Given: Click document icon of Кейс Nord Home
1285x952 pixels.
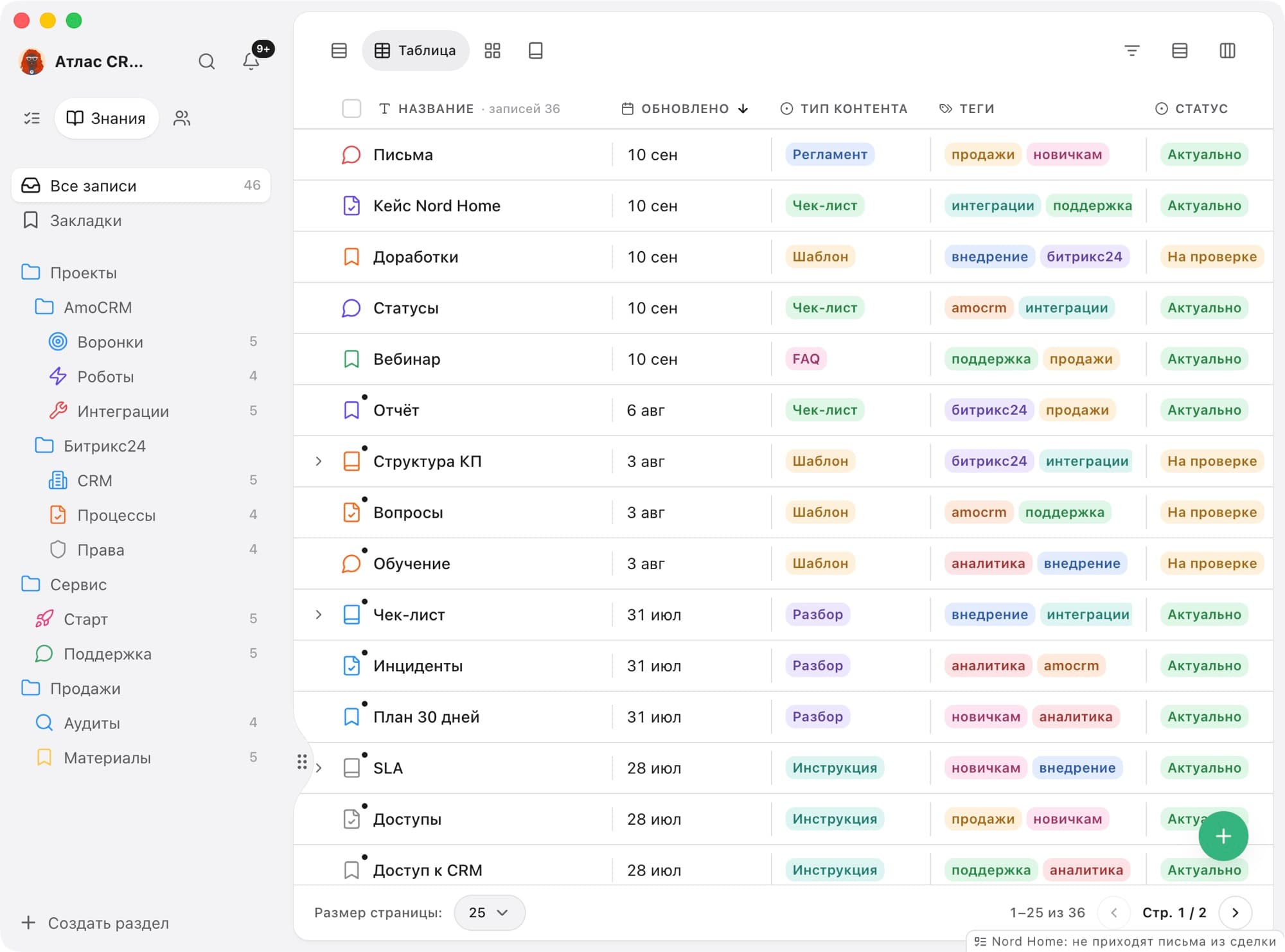Looking at the screenshot, I should click(x=351, y=206).
